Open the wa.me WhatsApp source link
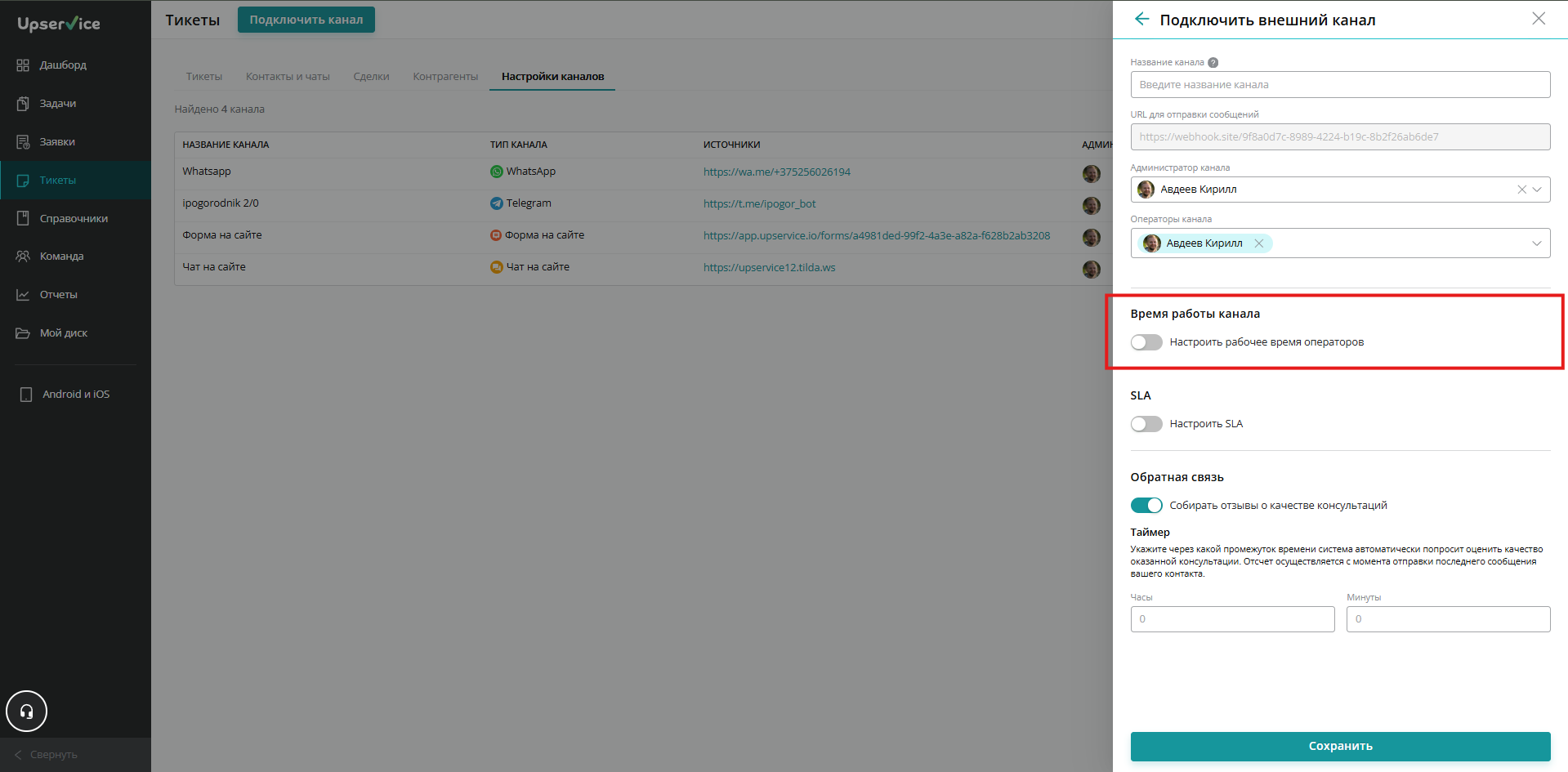Screen dimensions: 1568x772 click(x=777, y=172)
